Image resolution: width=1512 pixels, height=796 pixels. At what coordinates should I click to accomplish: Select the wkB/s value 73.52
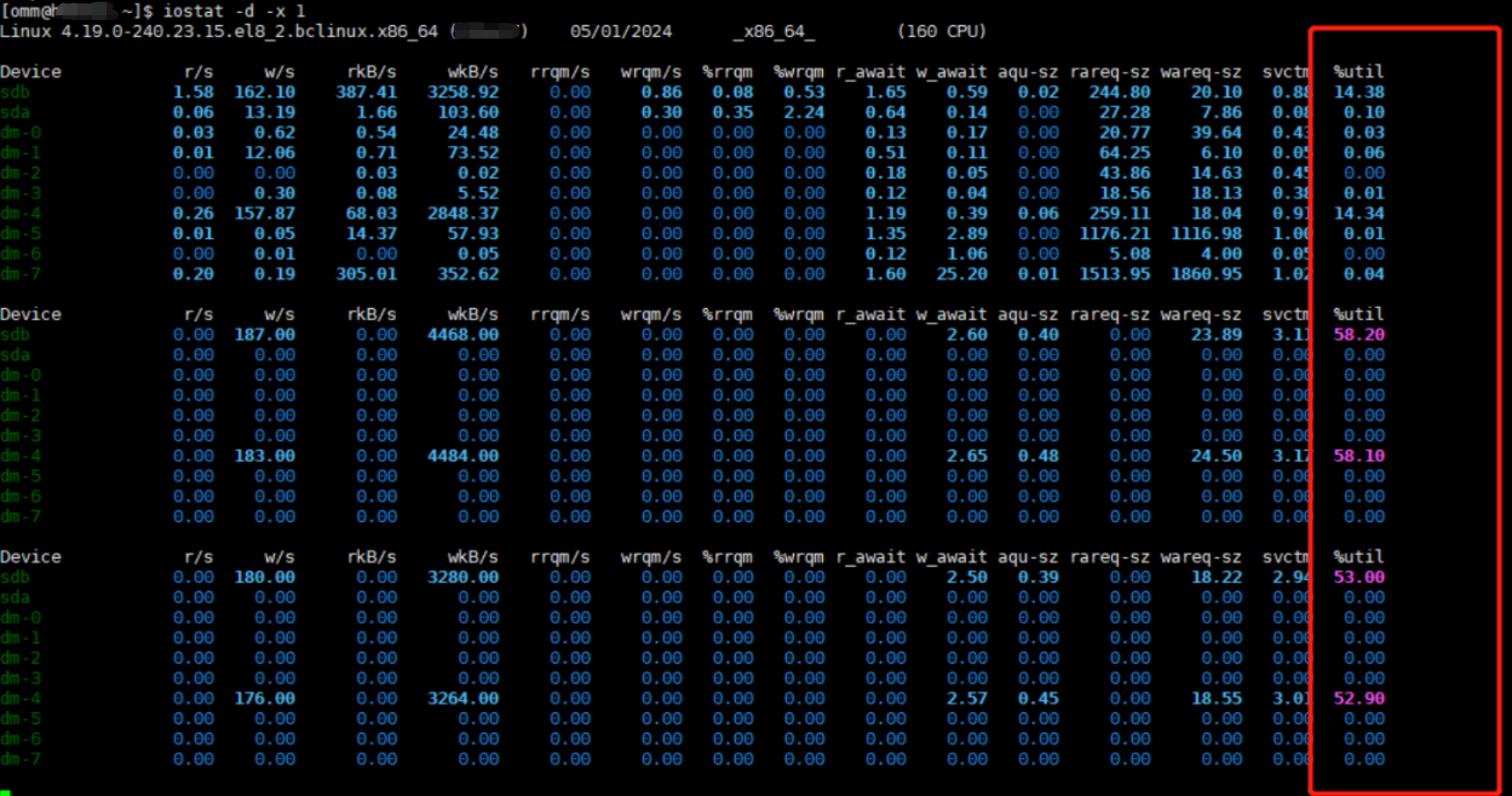pyautogui.click(x=473, y=152)
